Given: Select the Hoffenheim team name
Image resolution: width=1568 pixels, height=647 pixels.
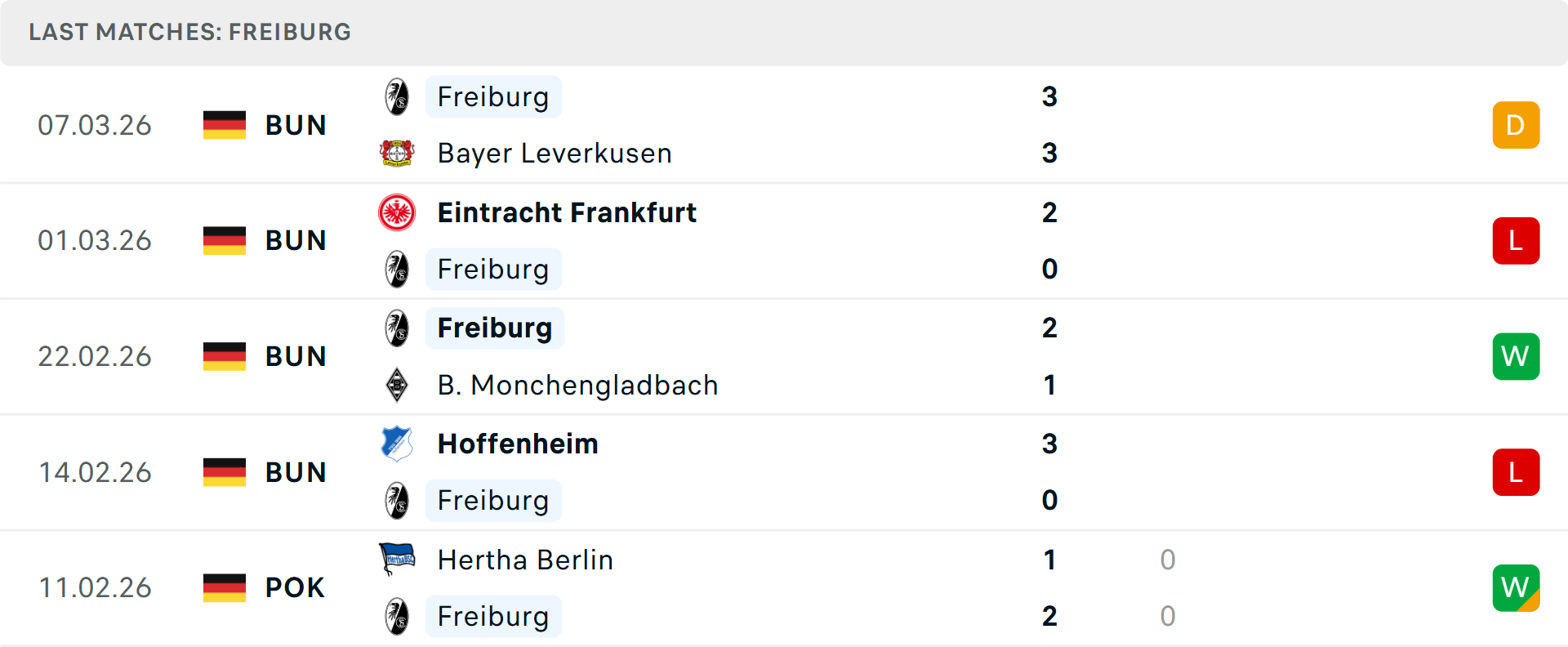Looking at the screenshot, I should [x=518, y=444].
